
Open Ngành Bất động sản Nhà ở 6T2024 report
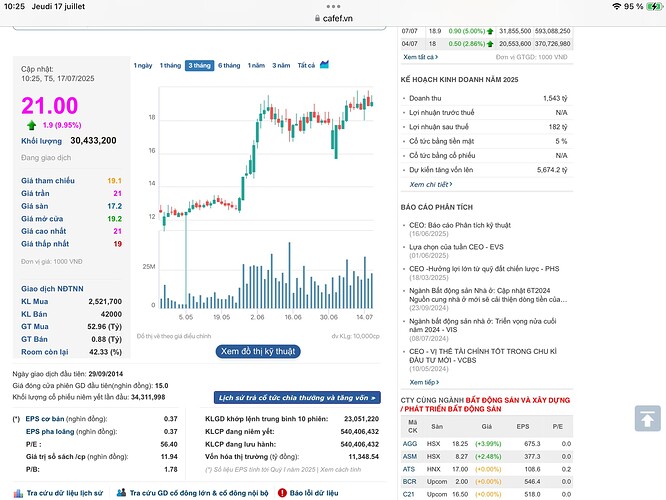click(488, 295)
